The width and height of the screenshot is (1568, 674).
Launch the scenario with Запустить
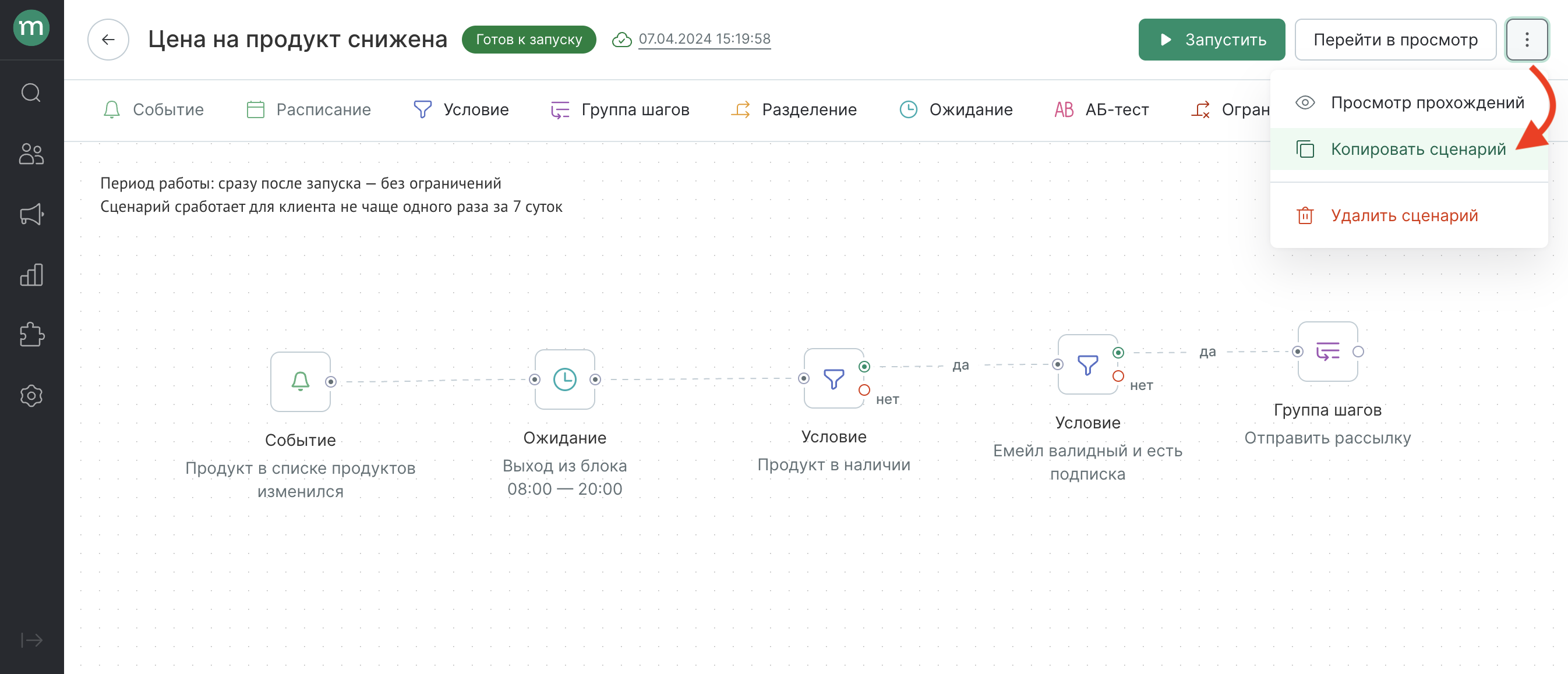pos(1212,40)
